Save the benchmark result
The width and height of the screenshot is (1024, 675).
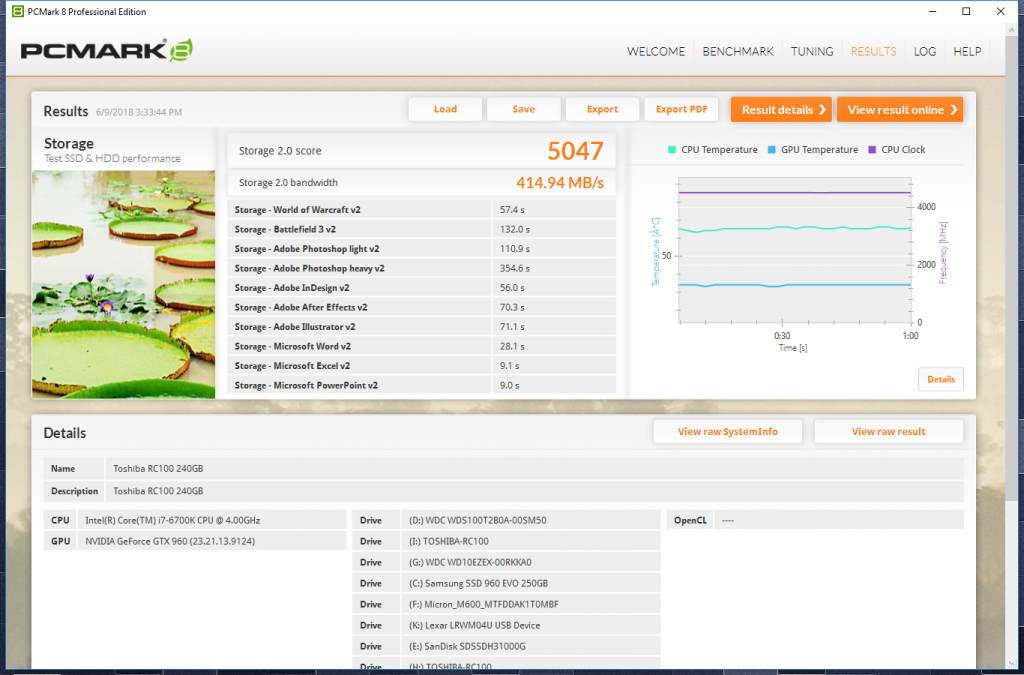pyautogui.click(x=523, y=110)
